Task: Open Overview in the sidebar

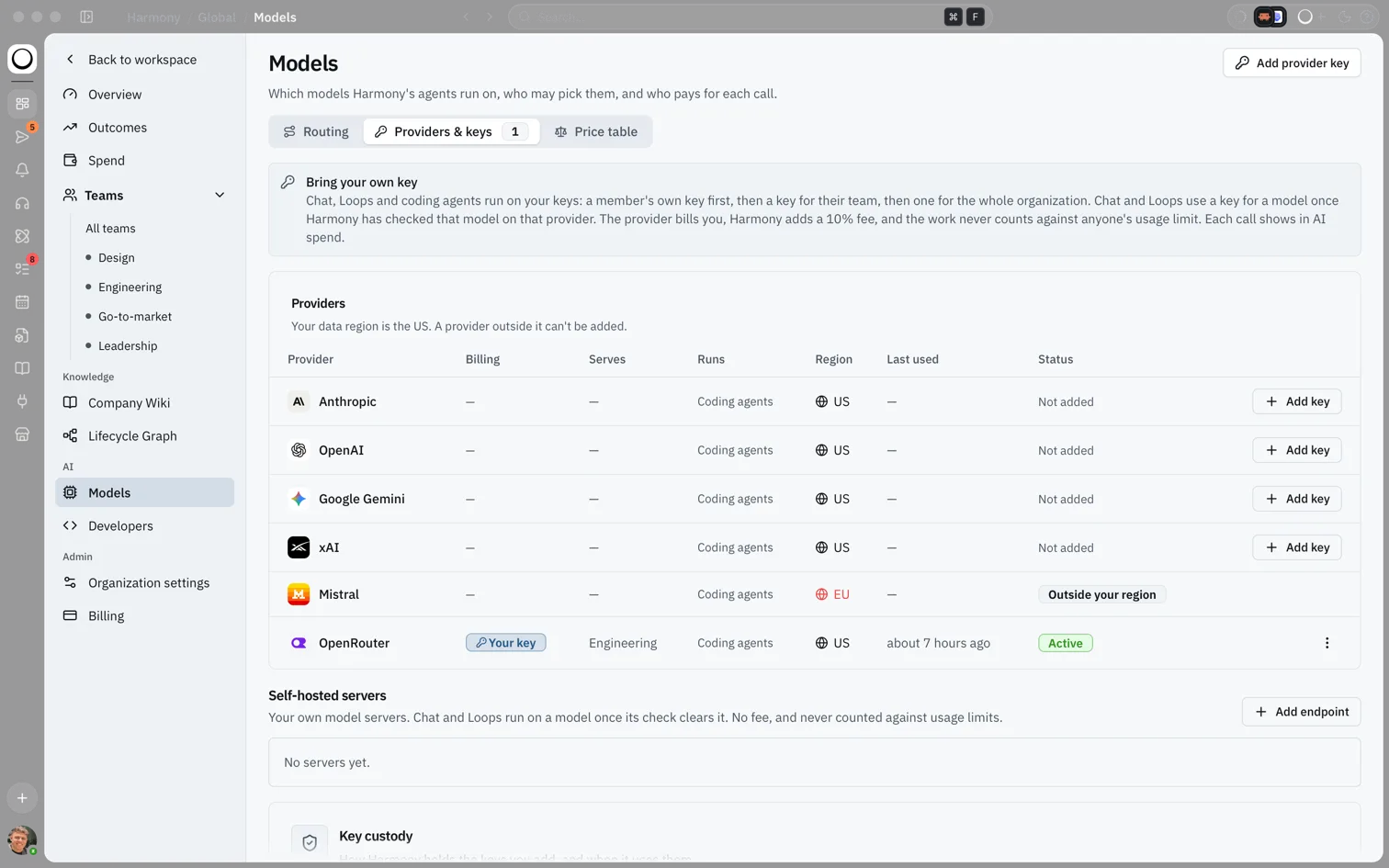Action: click(x=145, y=95)
